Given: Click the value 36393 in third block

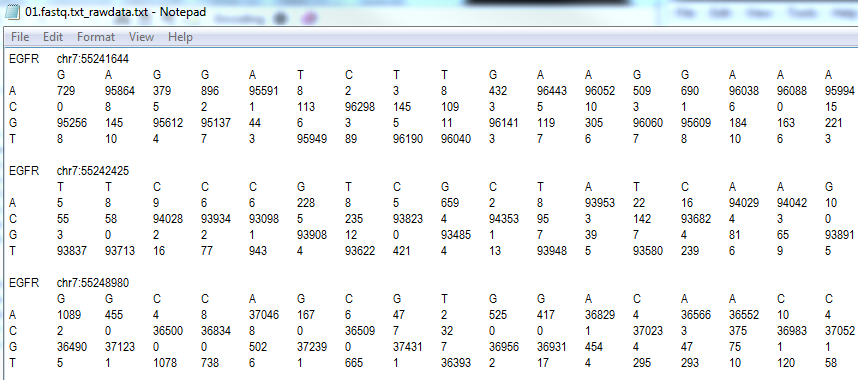Looking at the screenshot, I should point(456,363).
